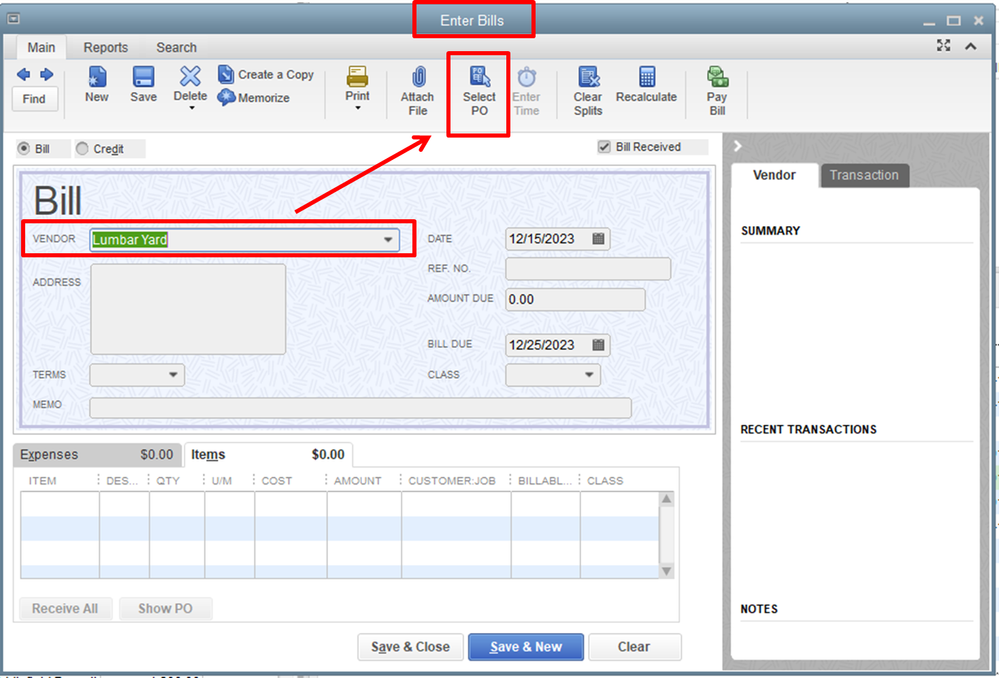Switch to the Expenses tab
The height and width of the screenshot is (678, 999).
tap(97, 454)
